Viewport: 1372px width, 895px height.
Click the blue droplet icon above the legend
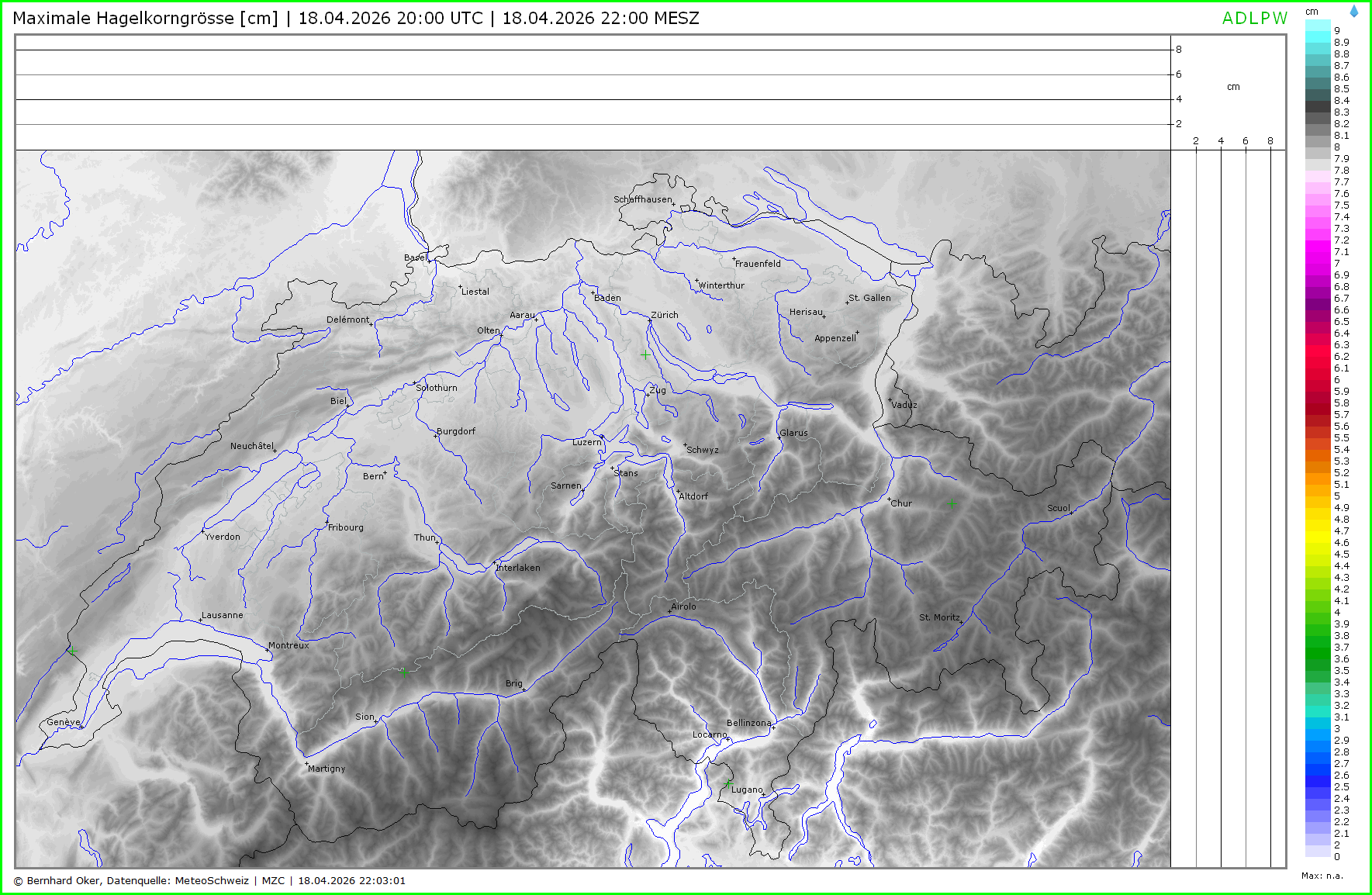pos(1354,12)
